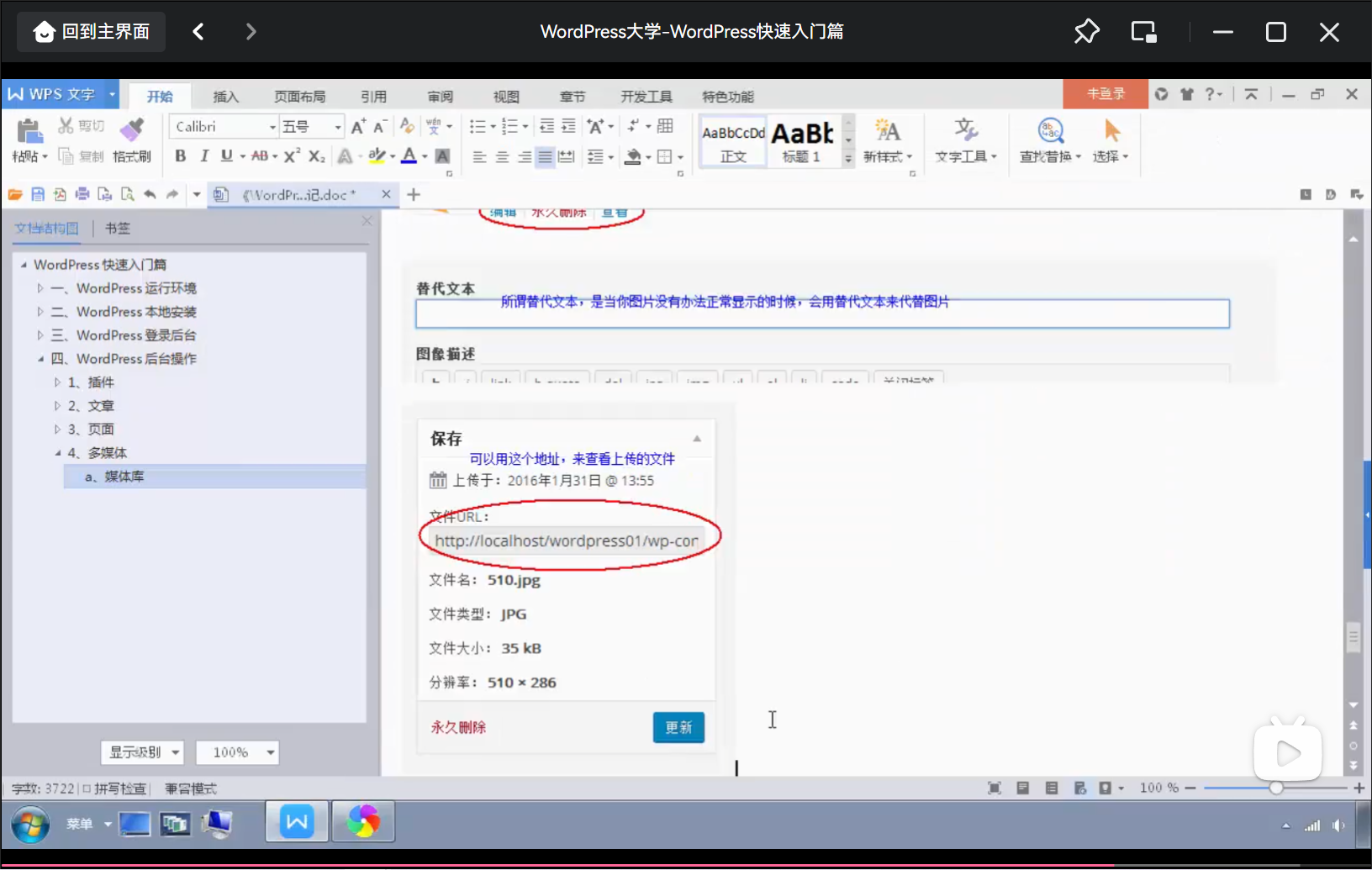Click 回到主界面 button

(x=91, y=32)
